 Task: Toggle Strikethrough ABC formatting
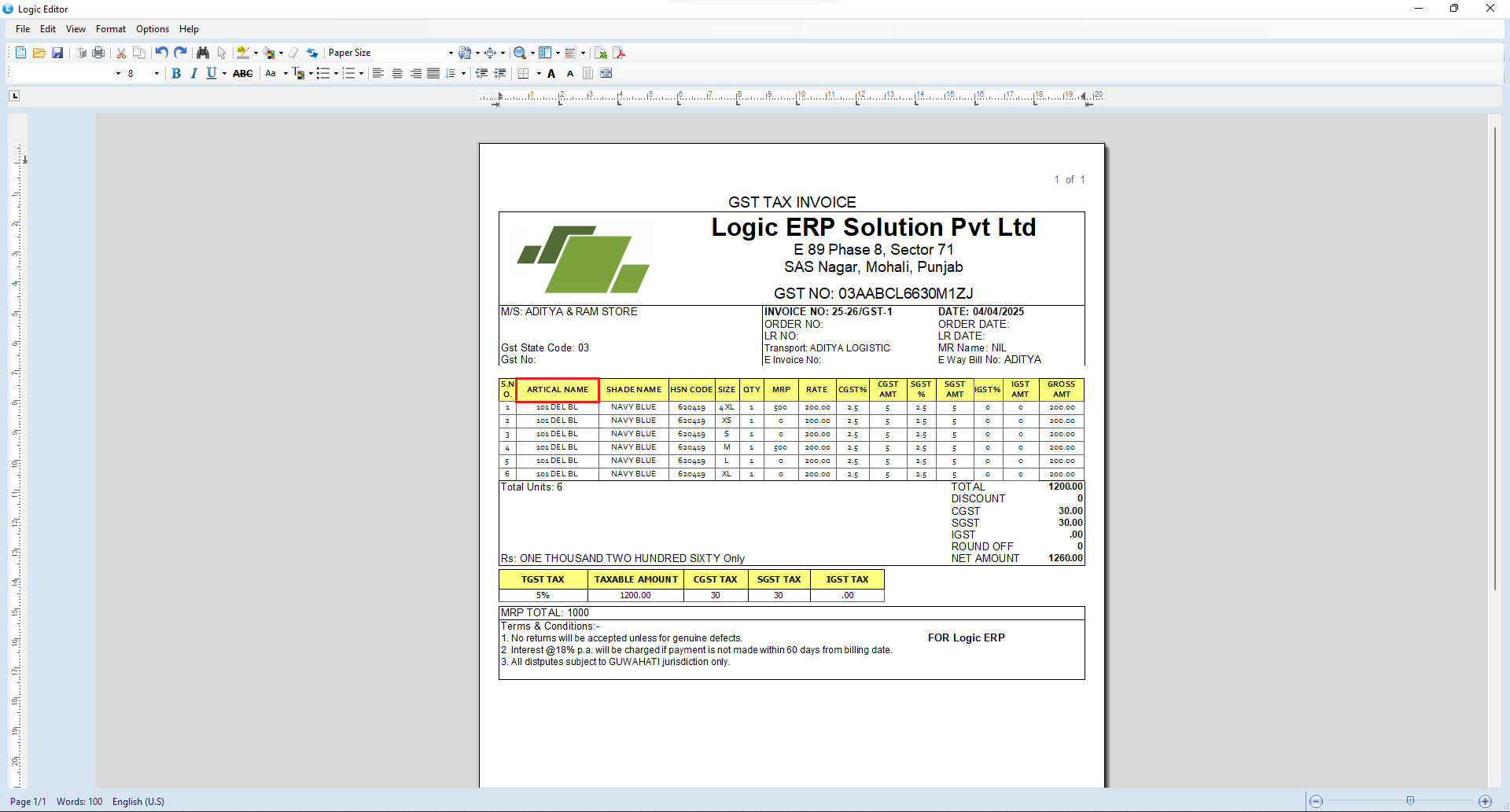tap(242, 73)
